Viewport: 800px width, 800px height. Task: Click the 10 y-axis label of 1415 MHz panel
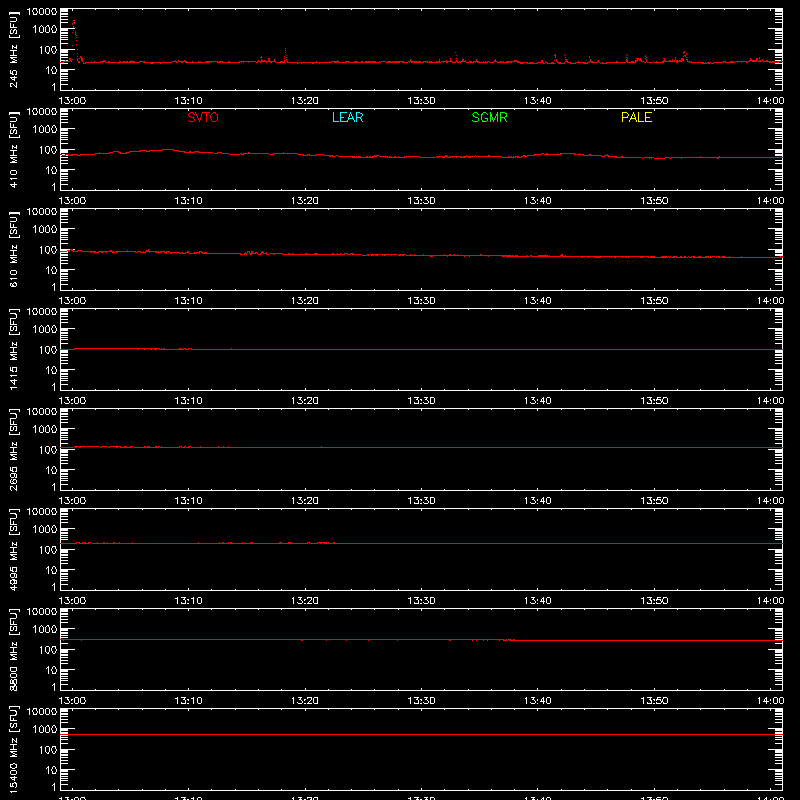(x=51, y=370)
